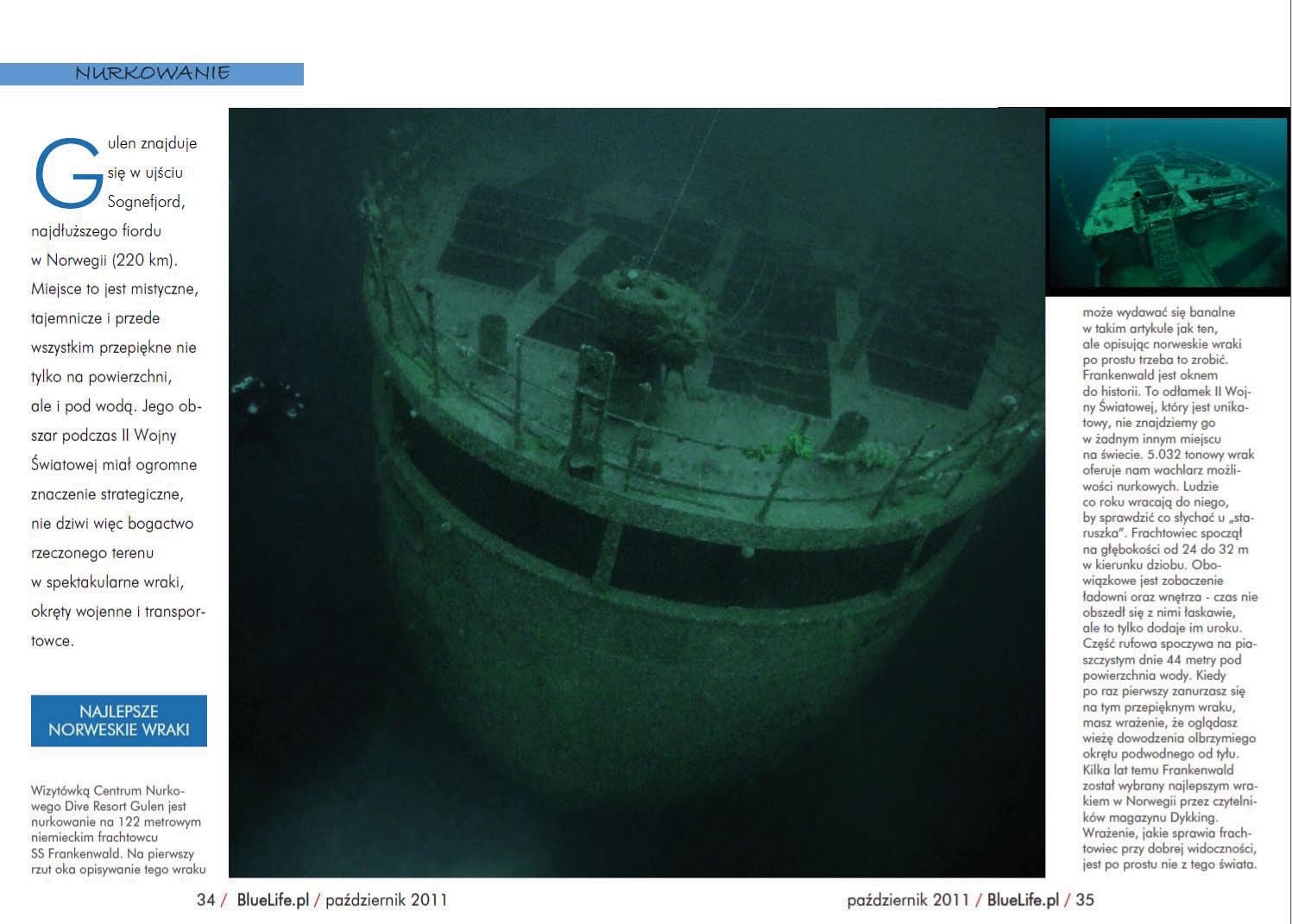Click the line 'na świecie. 5.032 tonowy wrak'
Screen dimensions: 1292x924
tap(1169, 454)
